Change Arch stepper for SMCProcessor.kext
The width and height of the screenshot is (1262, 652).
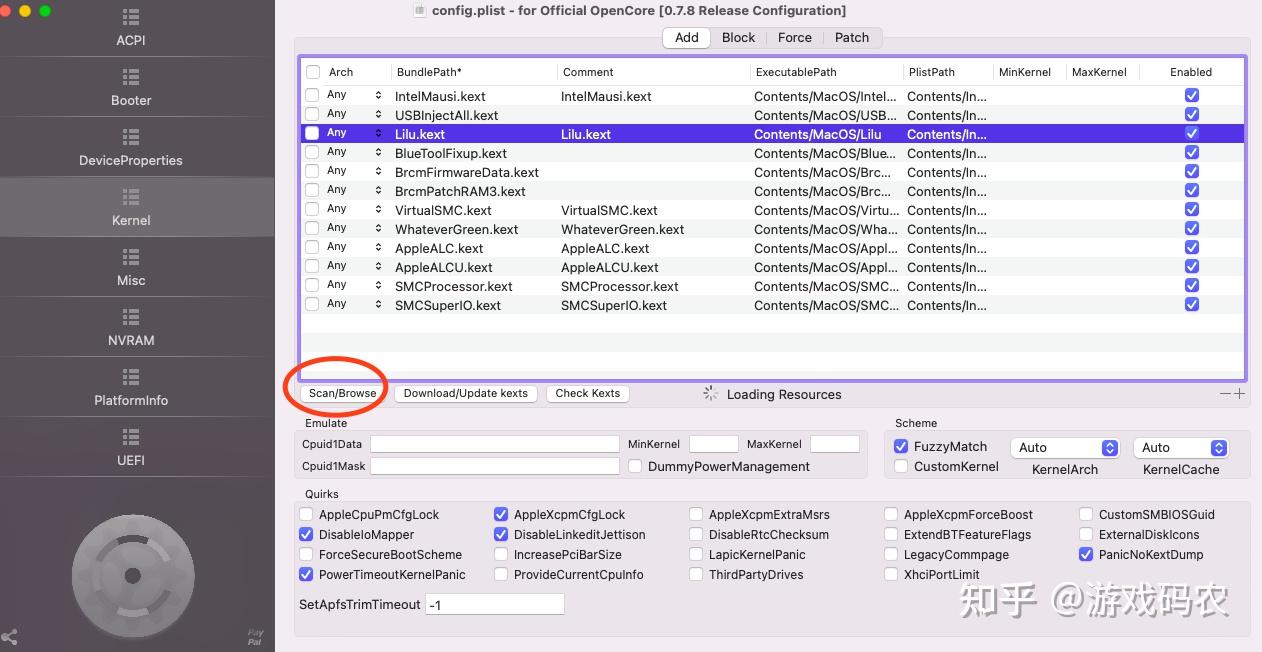point(379,286)
